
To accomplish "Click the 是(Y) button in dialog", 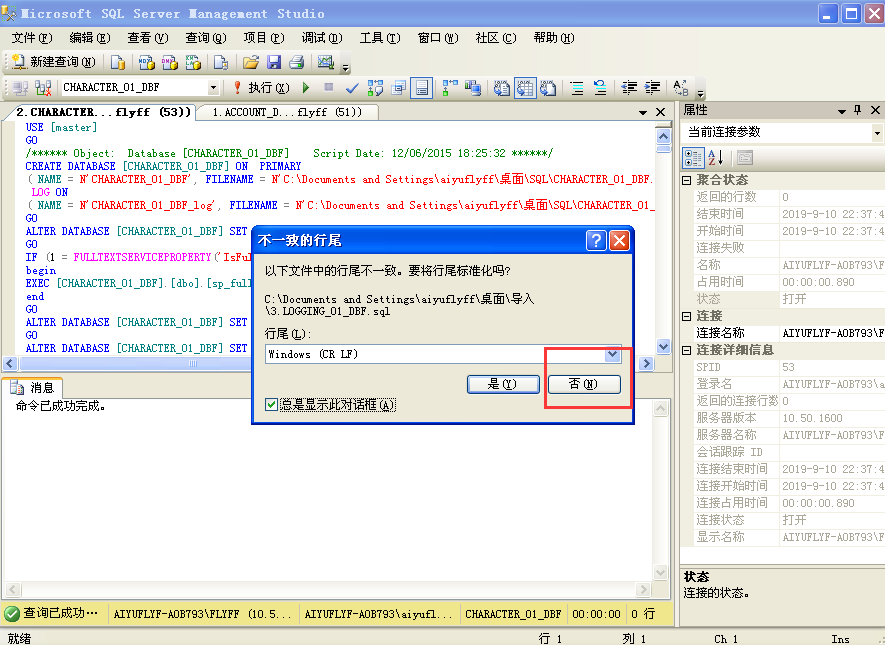I will [502, 384].
